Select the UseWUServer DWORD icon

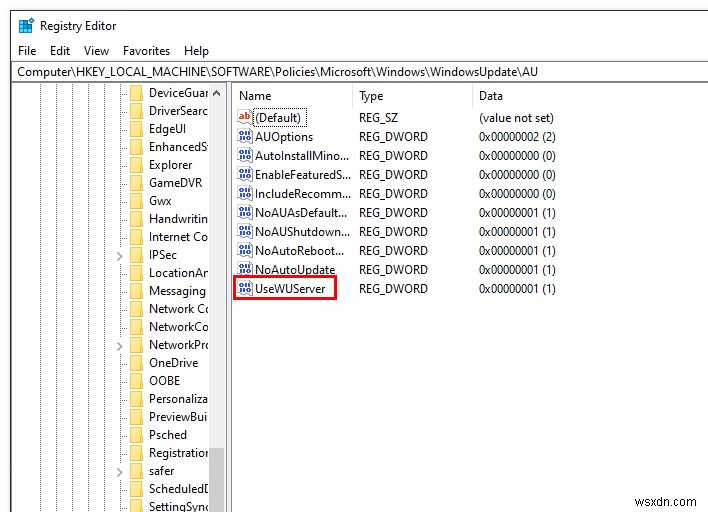click(x=245, y=288)
